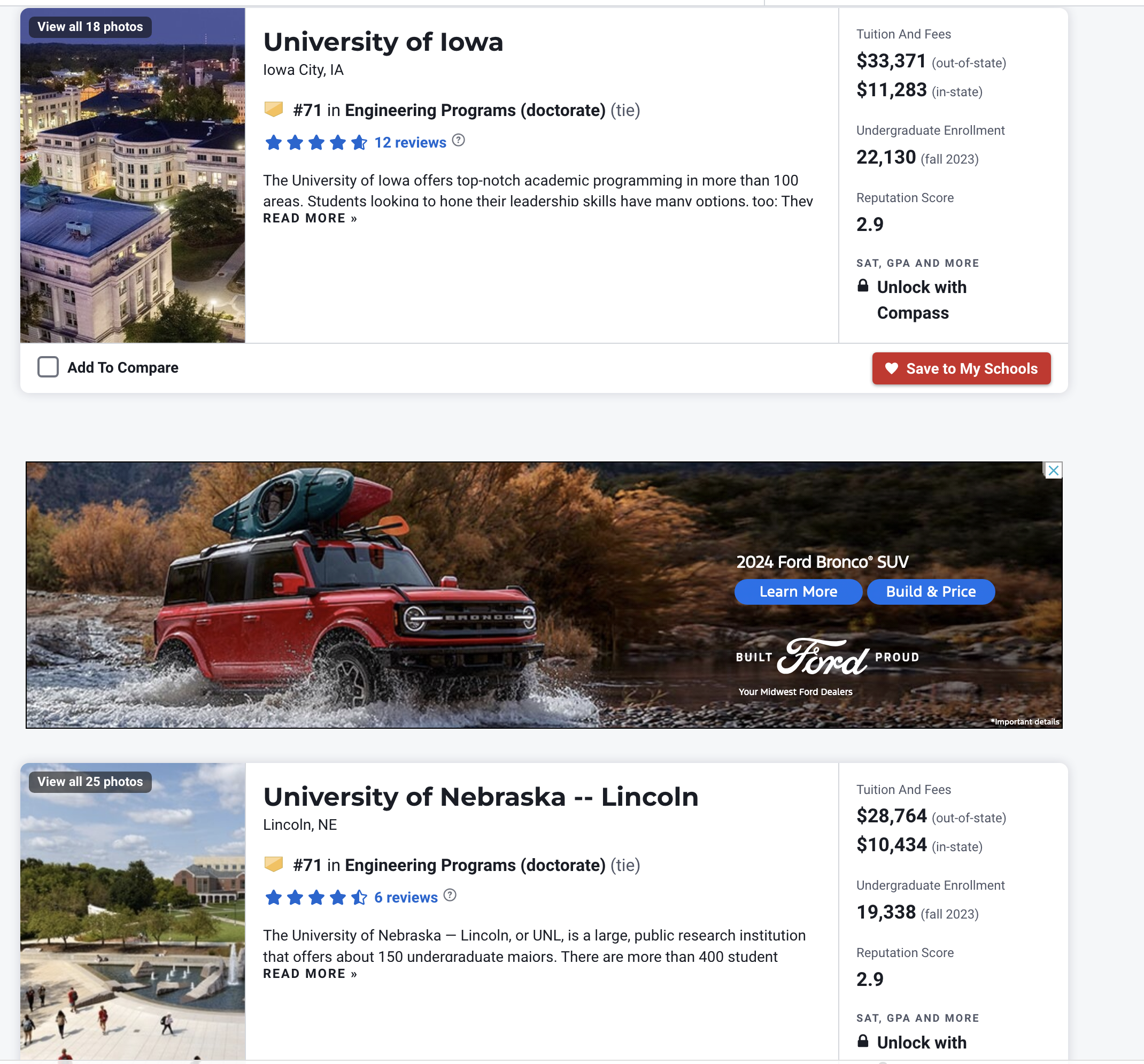This screenshot has width=1144, height=1064.
Task: Click the heart icon on Save button
Action: [891, 368]
